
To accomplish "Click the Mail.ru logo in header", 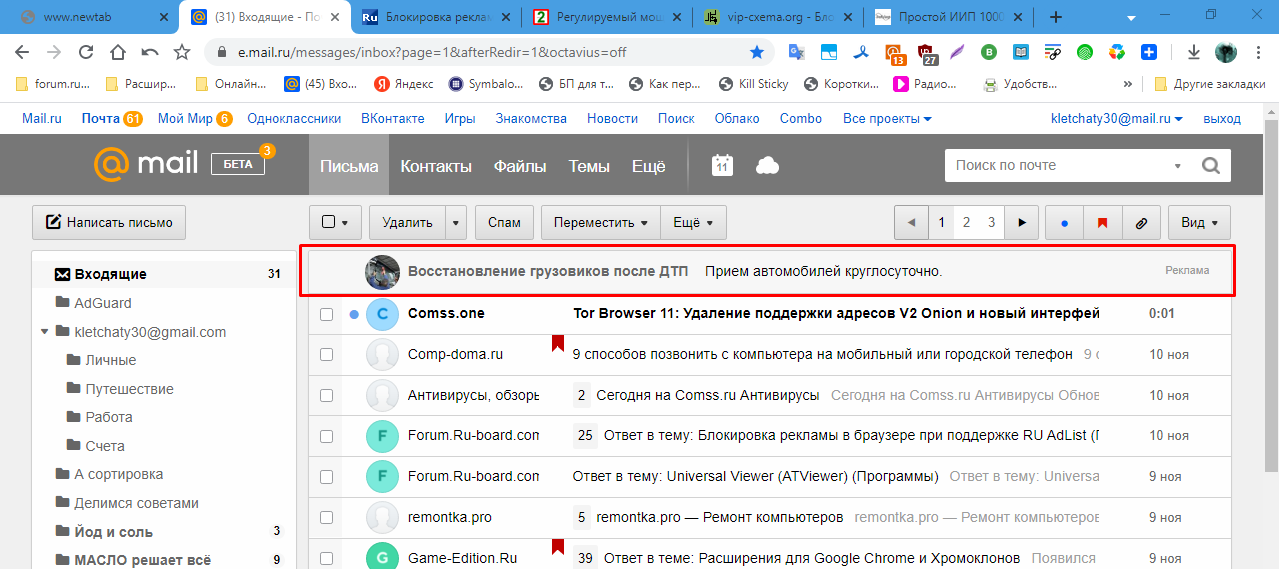I will coord(146,164).
